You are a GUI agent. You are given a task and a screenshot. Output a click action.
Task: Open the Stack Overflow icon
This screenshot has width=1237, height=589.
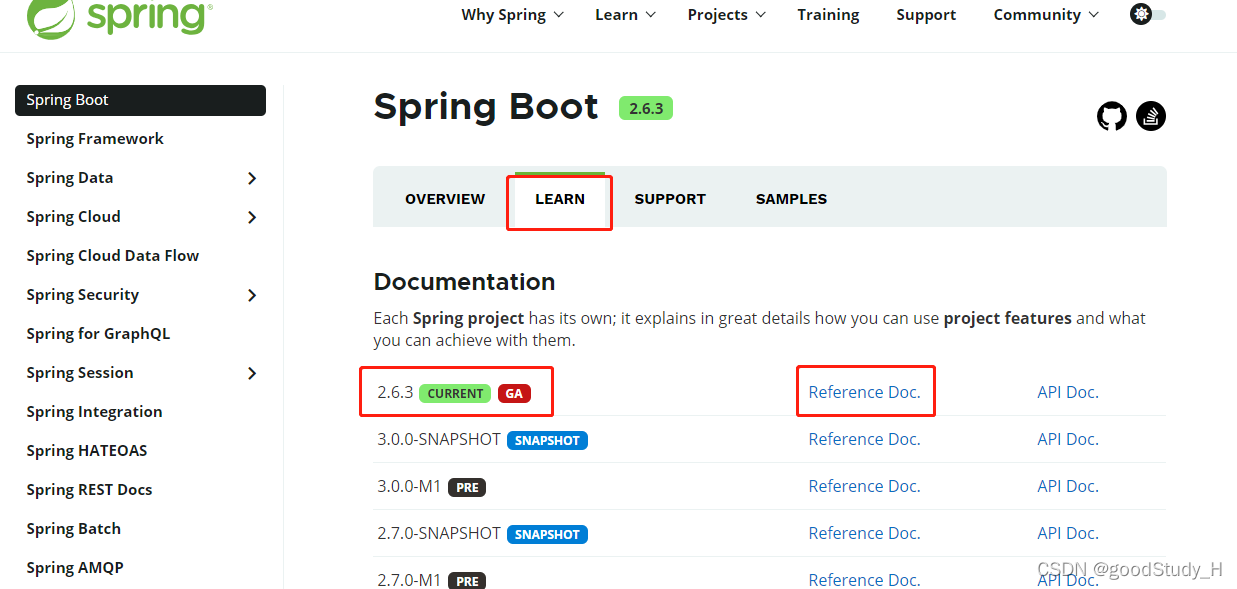tap(1151, 116)
